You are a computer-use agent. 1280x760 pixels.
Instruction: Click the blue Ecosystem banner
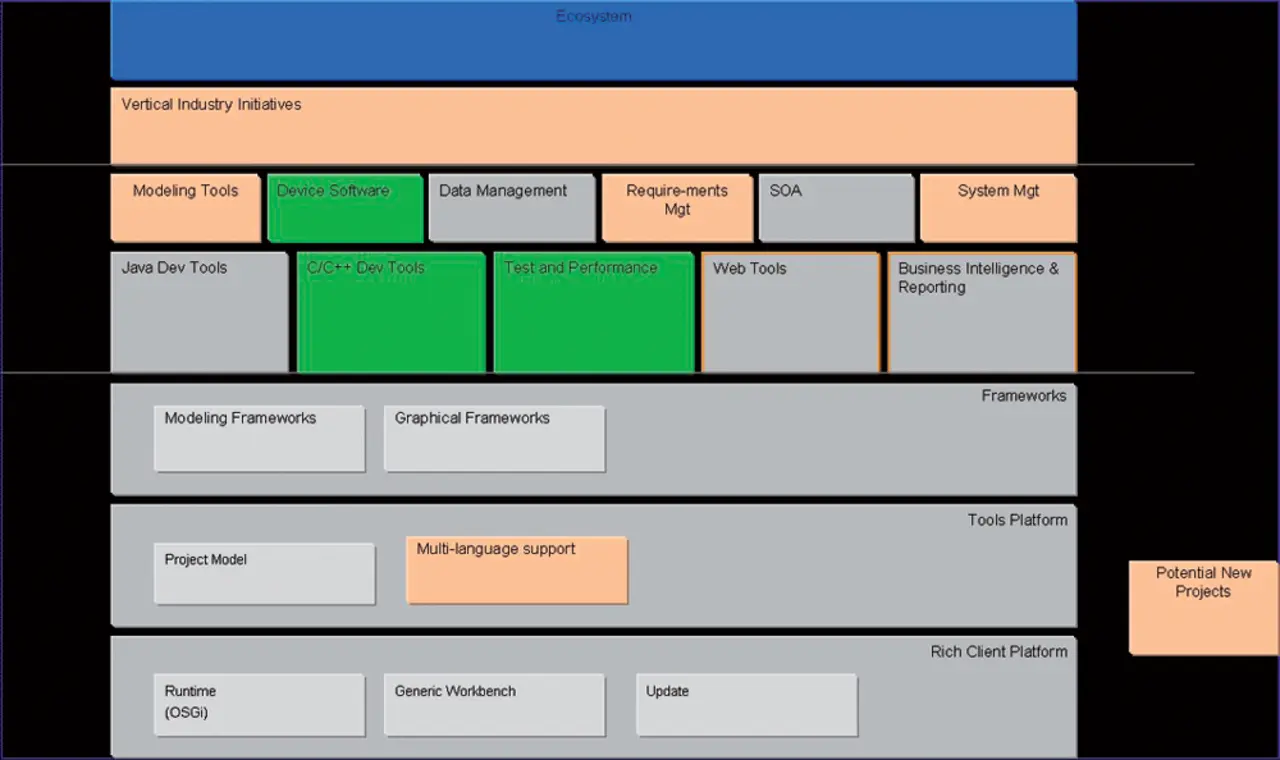(593, 40)
